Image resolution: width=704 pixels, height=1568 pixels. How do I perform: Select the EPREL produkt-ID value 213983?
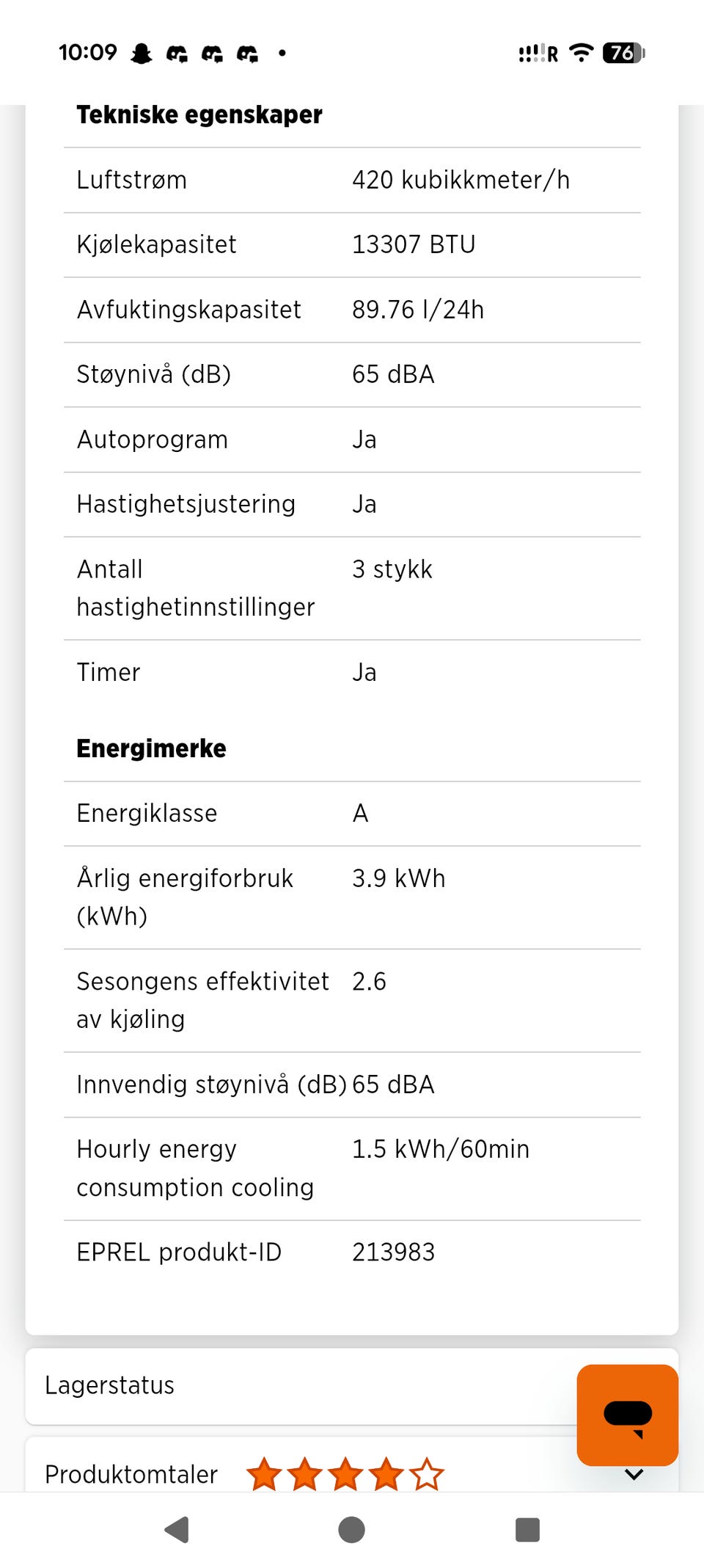click(393, 1252)
